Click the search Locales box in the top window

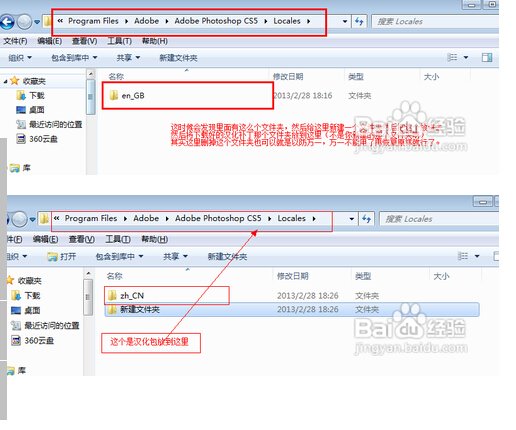coord(435,22)
